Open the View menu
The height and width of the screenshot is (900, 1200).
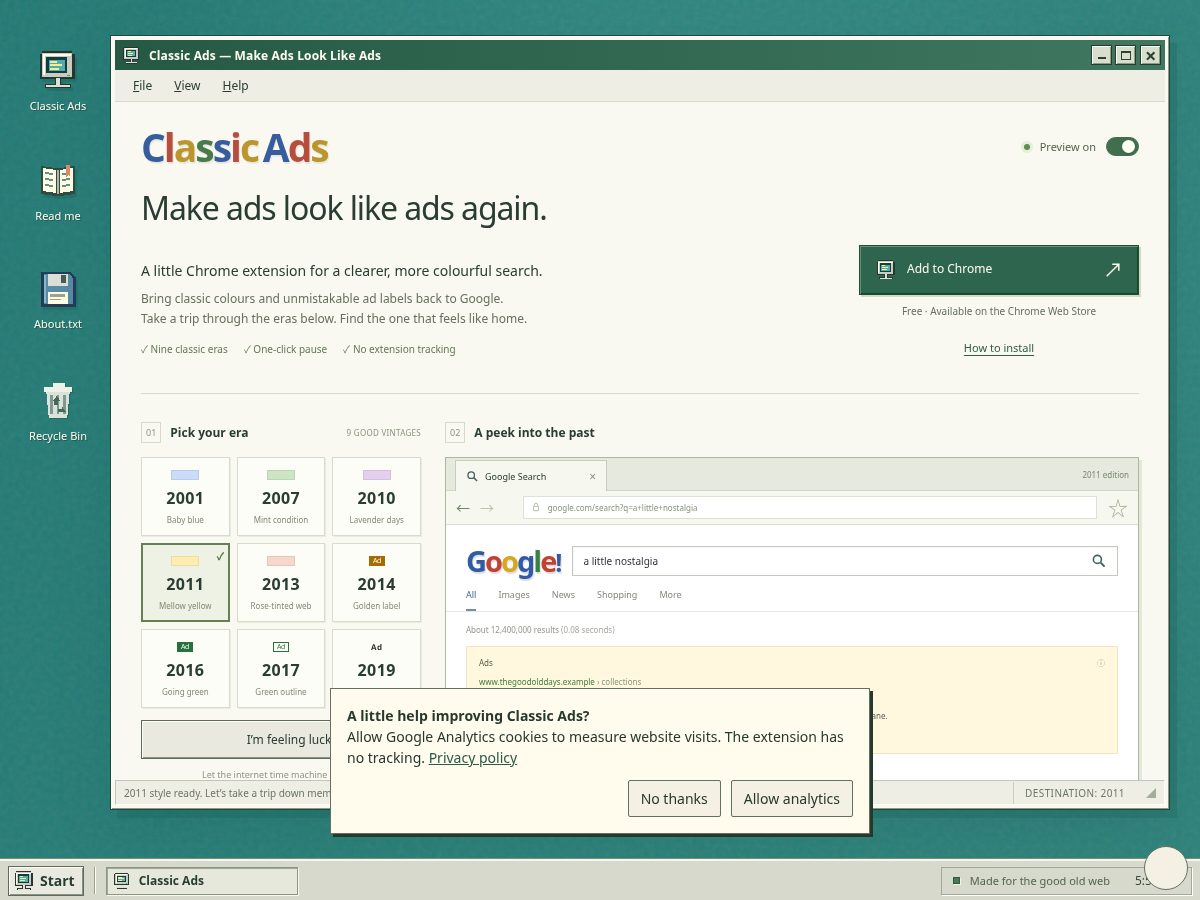[187, 86]
